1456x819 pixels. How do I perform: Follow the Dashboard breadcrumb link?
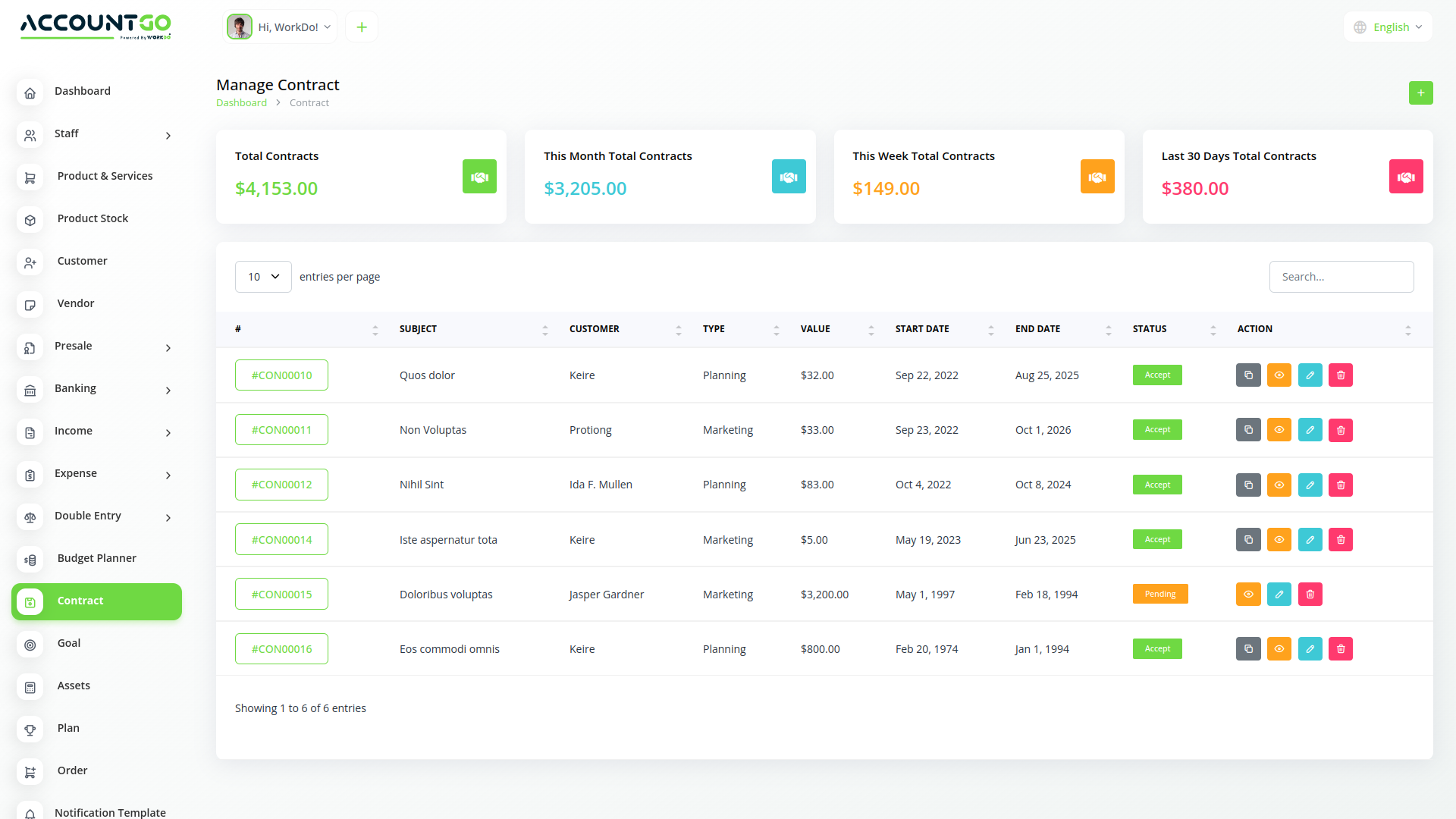click(241, 102)
